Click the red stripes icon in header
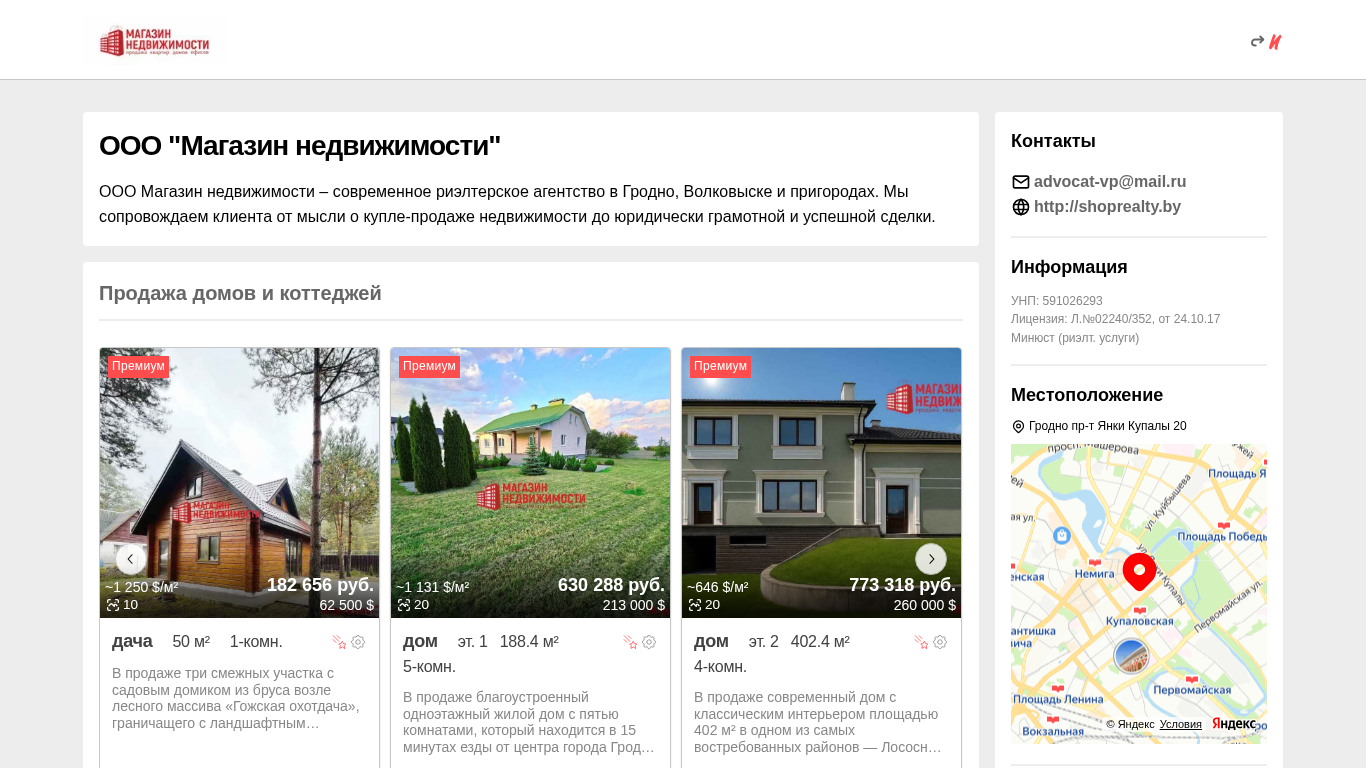1366x768 pixels. click(x=1275, y=42)
